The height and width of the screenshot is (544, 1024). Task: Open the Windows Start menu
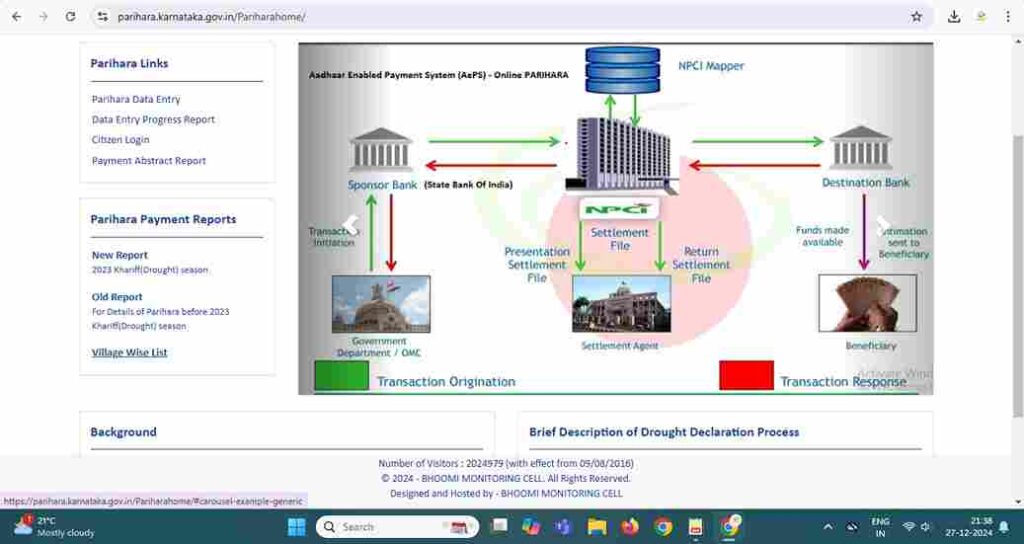pos(296,527)
